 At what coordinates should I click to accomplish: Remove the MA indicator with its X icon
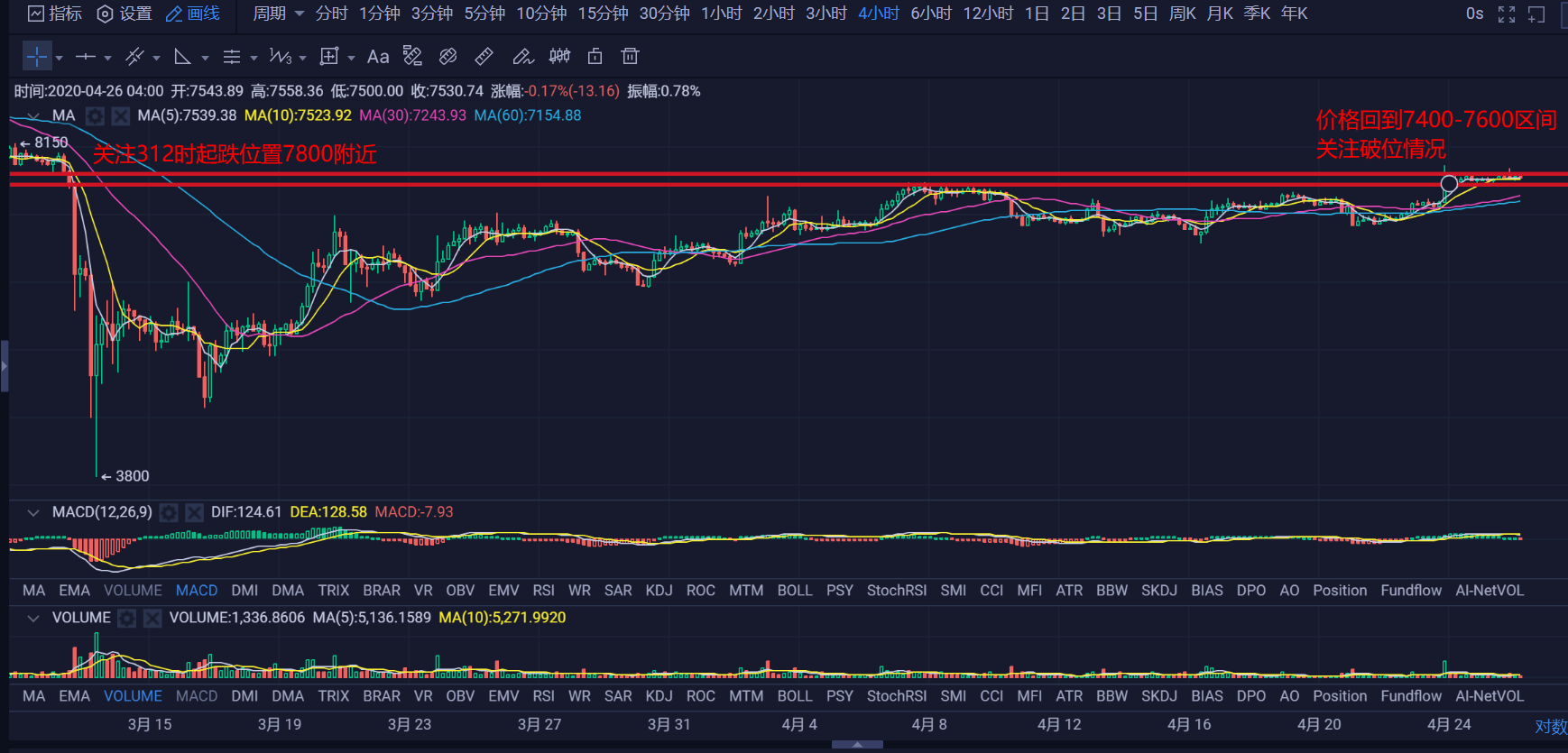pos(120,115)
